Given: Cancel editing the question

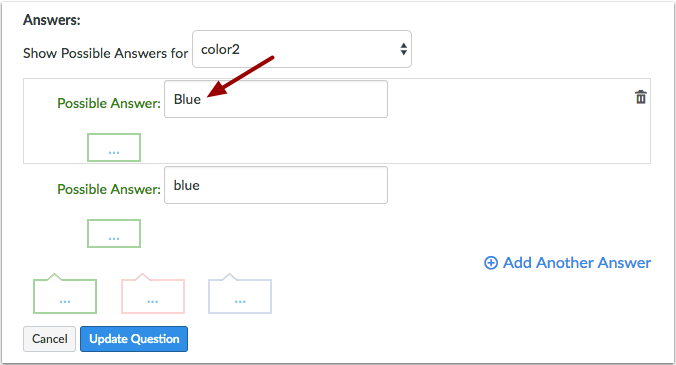Looking at the screenshot, I should [x=50, y=339].
